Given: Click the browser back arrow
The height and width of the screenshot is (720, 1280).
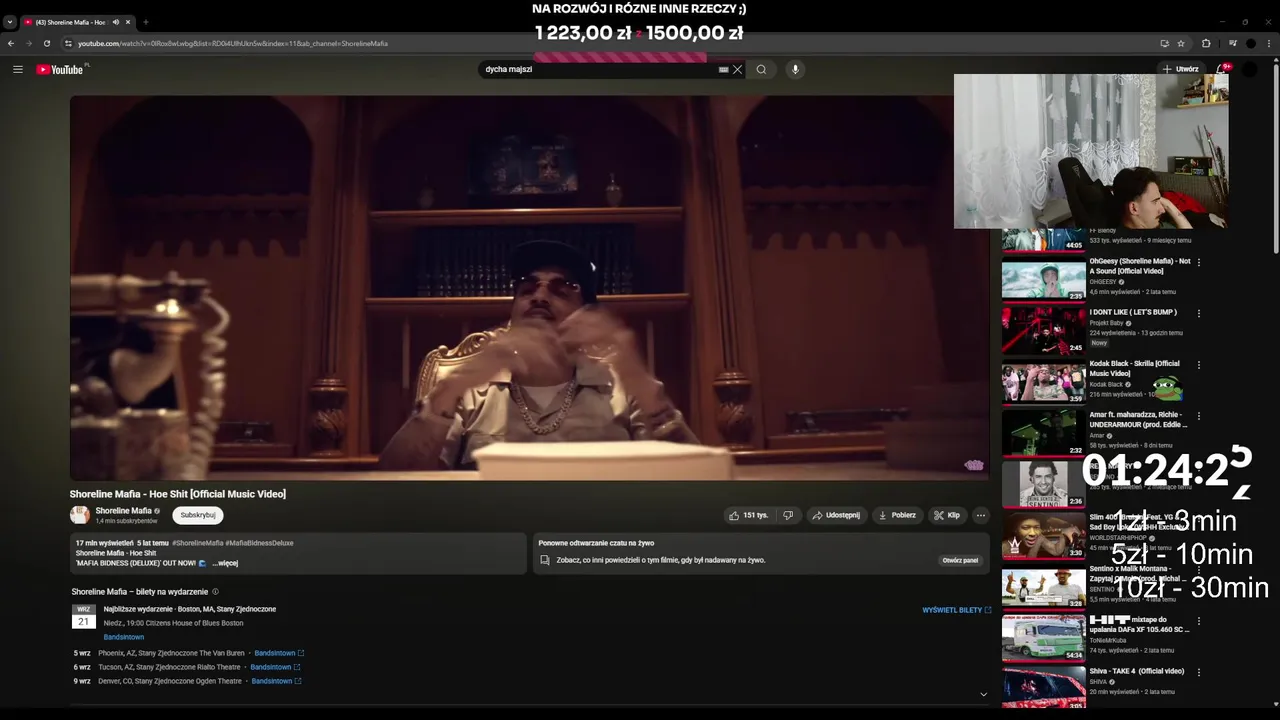Looking at the screenshot, I should 11,43.
